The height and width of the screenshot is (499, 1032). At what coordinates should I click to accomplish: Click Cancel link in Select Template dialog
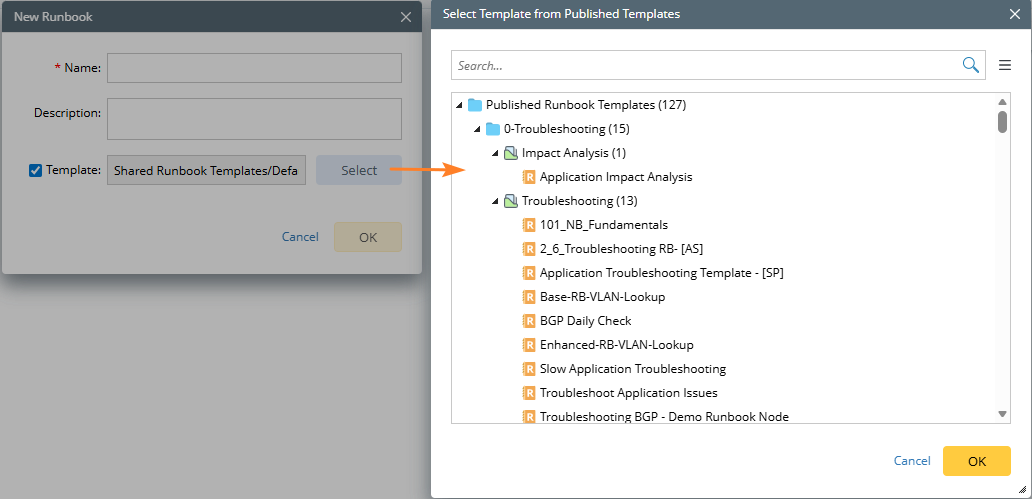point(912,461)
